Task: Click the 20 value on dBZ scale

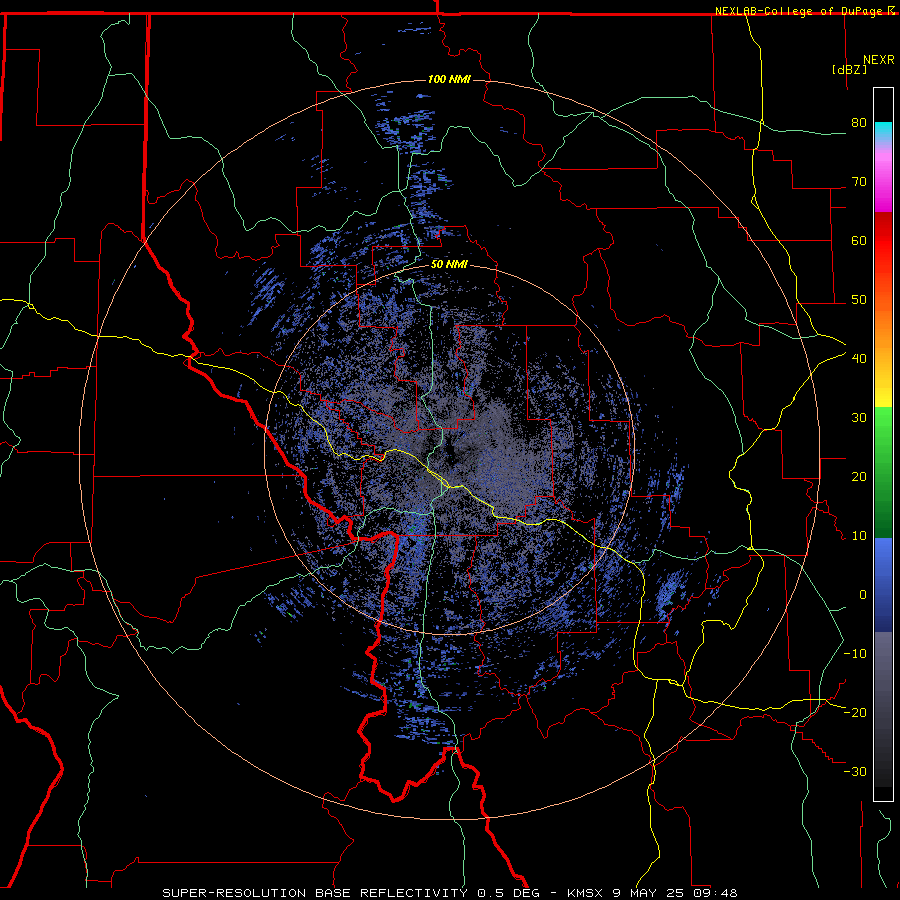Action: 859,477
